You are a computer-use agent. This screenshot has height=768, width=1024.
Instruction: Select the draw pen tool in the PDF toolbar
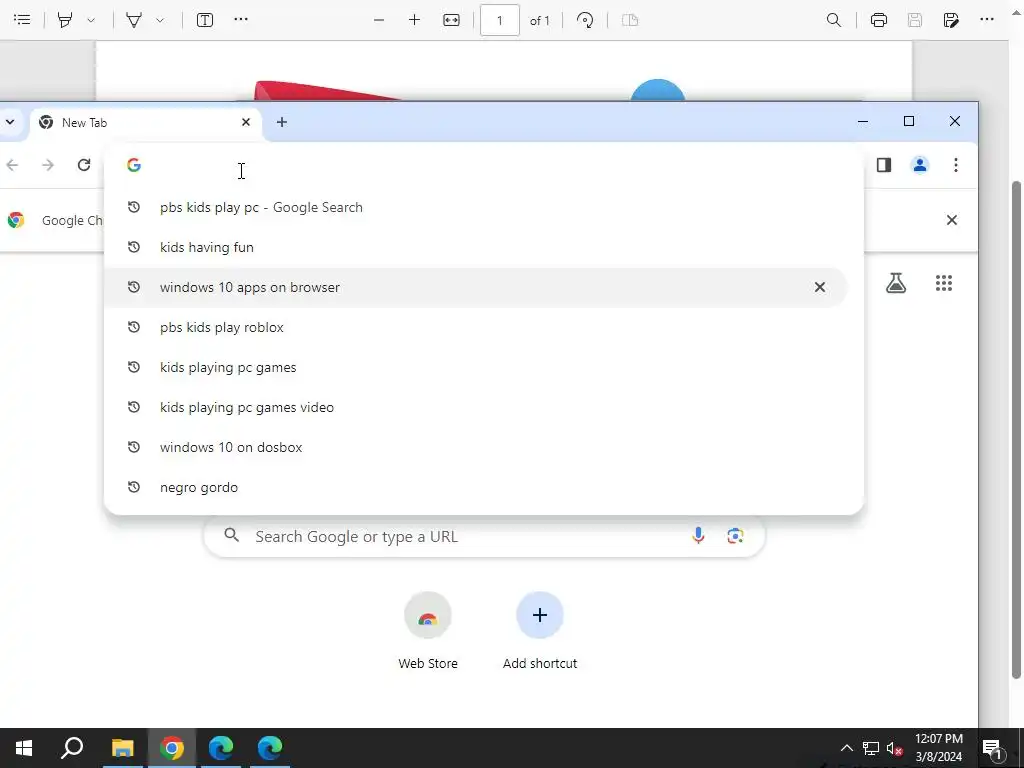tap(134, 20)
